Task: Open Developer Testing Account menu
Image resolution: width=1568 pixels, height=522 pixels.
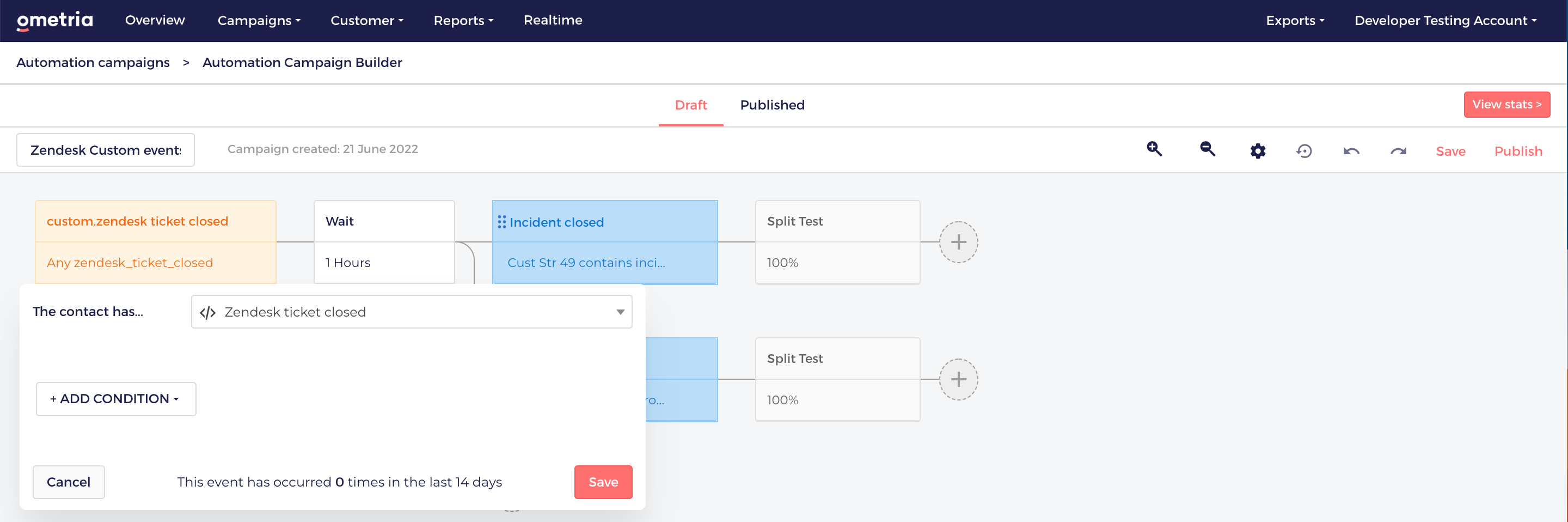Action: [x=1445, y=21]
